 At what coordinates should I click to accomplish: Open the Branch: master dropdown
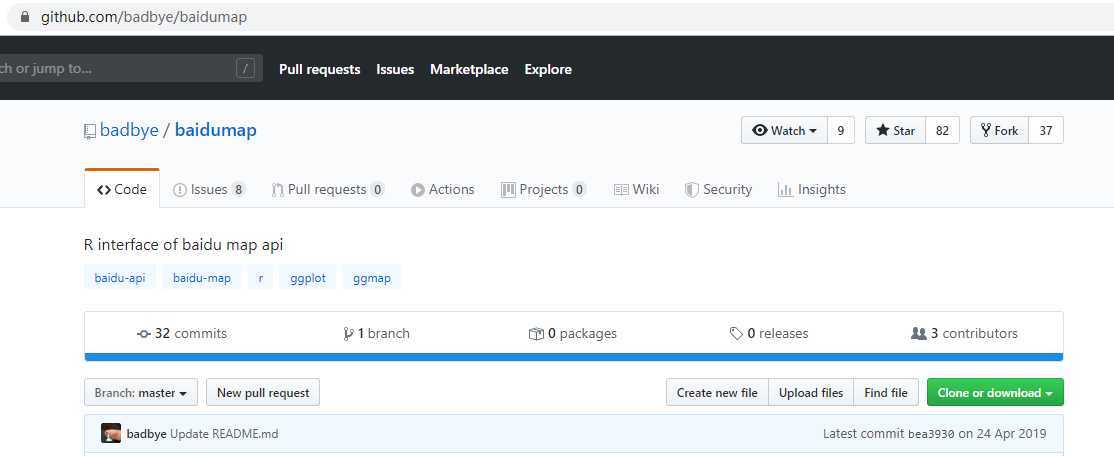click(141, 393)
